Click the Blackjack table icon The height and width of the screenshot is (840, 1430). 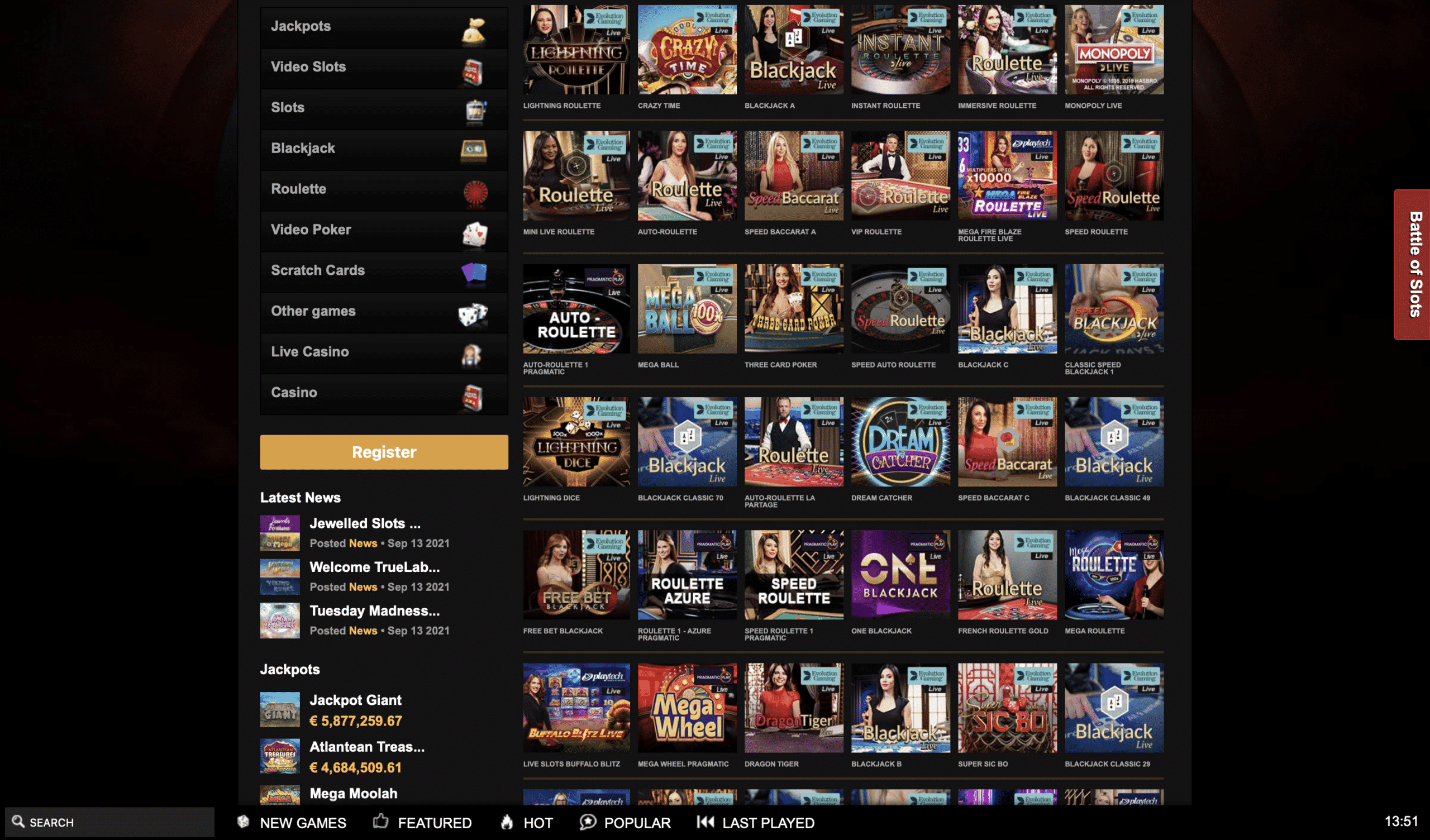tap(473, 150)
